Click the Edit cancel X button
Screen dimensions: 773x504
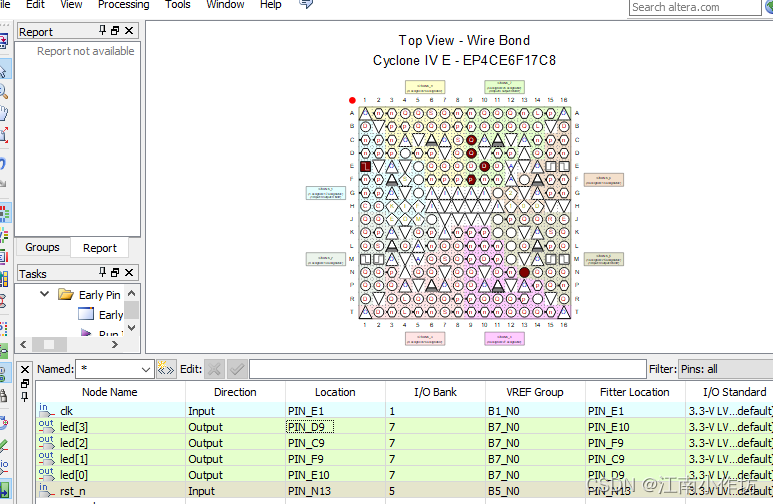coord(214,369)
